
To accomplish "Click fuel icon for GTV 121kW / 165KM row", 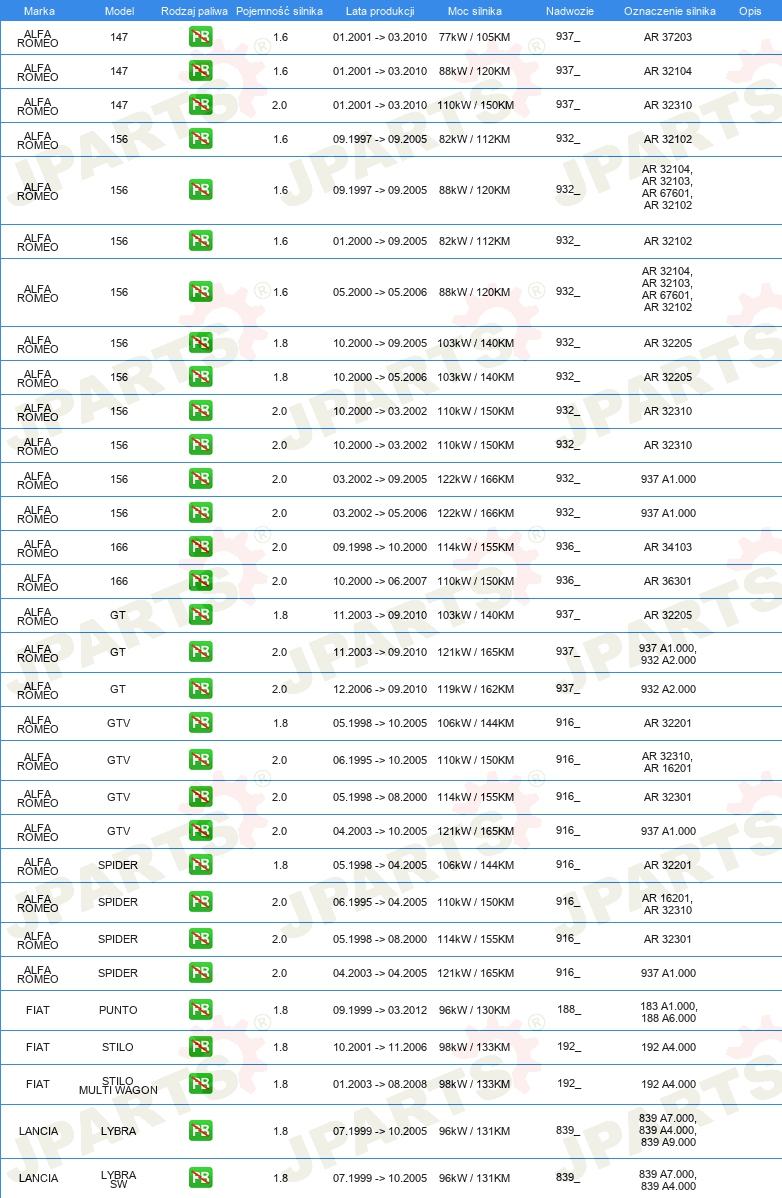I will click(x=201, y=831).
